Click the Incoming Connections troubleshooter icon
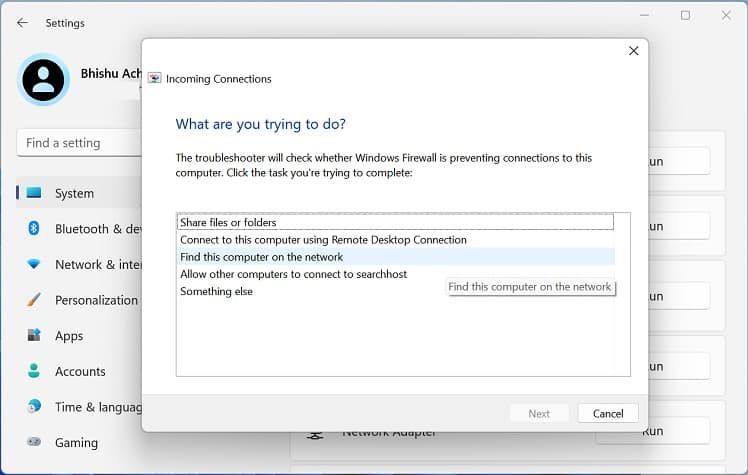The image size is (748, 475). click(x=154, y=78)
